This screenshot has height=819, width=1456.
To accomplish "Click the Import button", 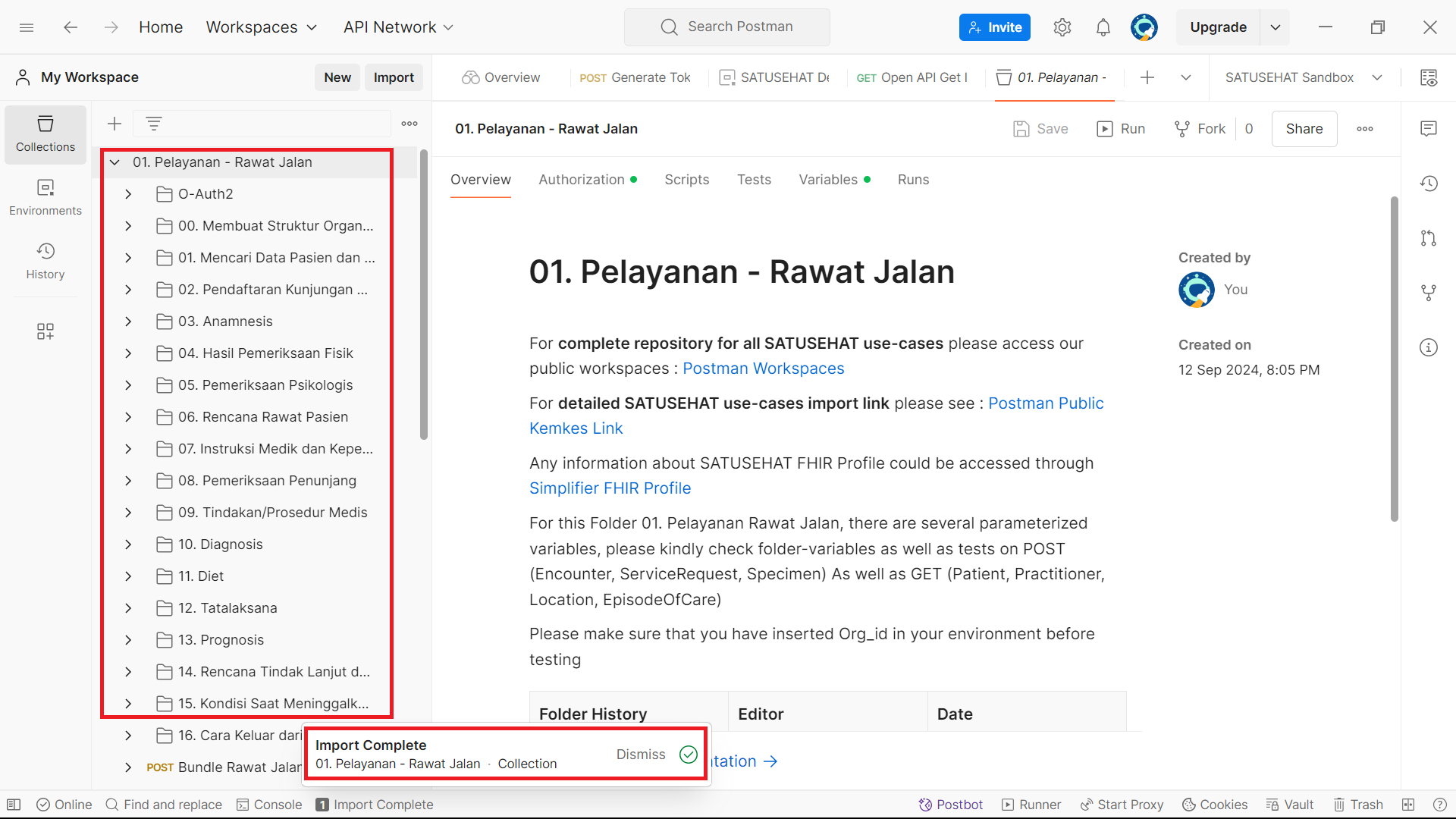I will [394, 77].
